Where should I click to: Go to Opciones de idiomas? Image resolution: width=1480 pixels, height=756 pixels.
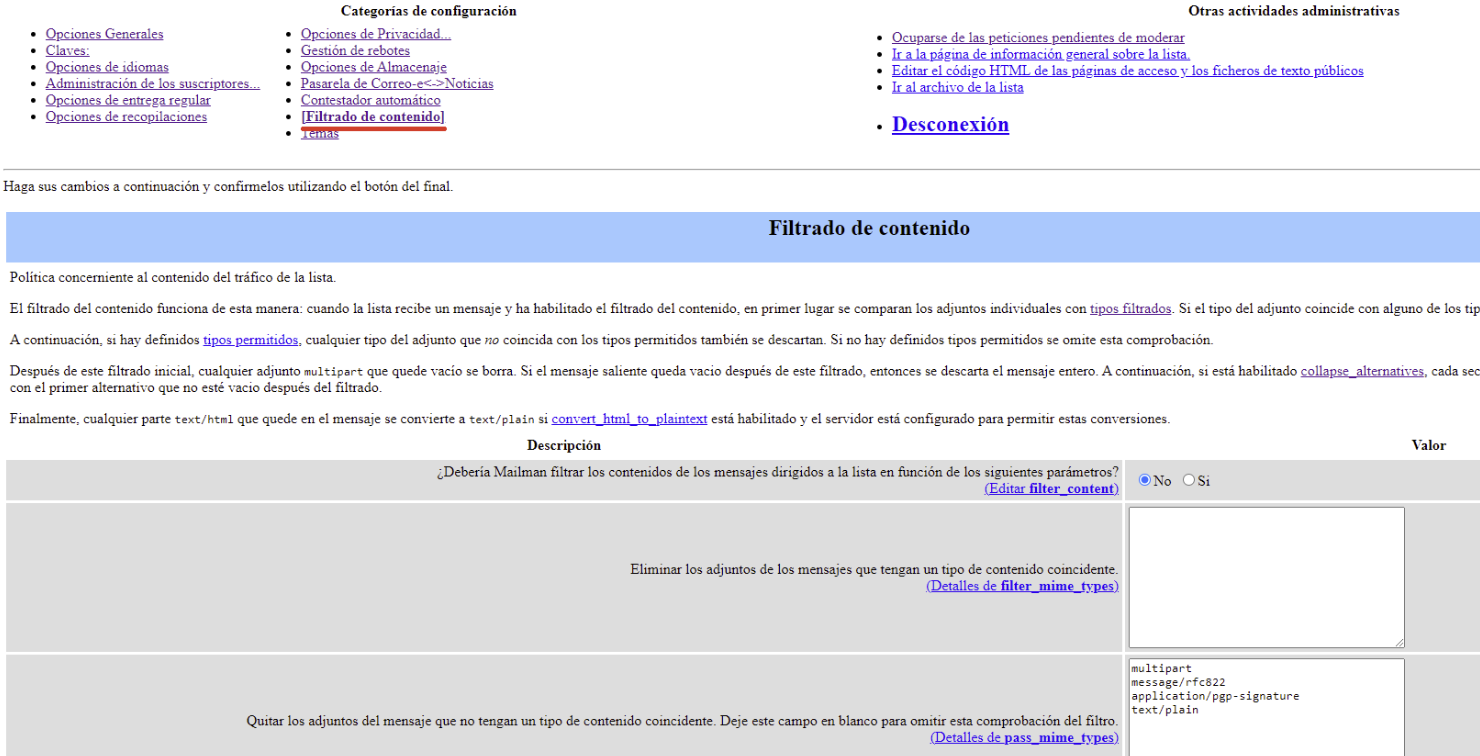pyautogui.click(x=107, y=67)
